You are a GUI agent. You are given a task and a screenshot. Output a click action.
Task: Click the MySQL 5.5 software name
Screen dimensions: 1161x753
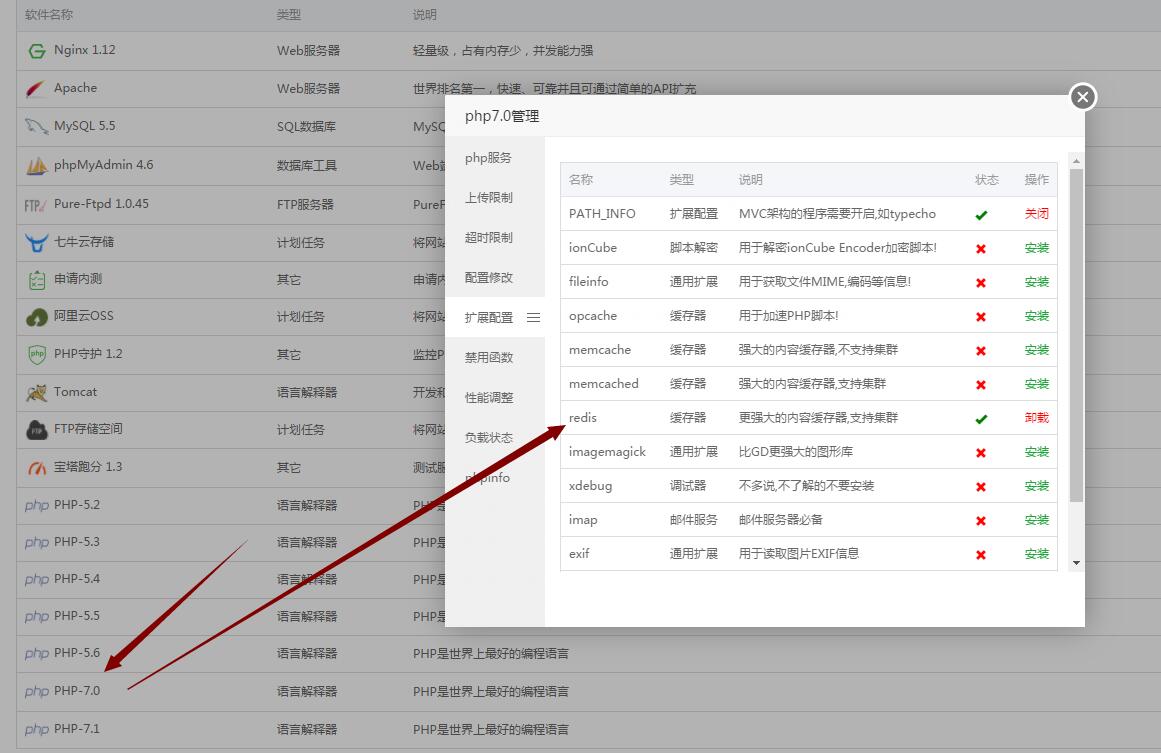pyautogui.click(x=84, y=126)
